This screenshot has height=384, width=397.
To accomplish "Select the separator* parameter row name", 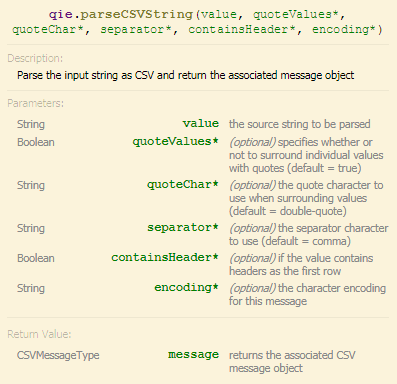I will pos(183,228).
